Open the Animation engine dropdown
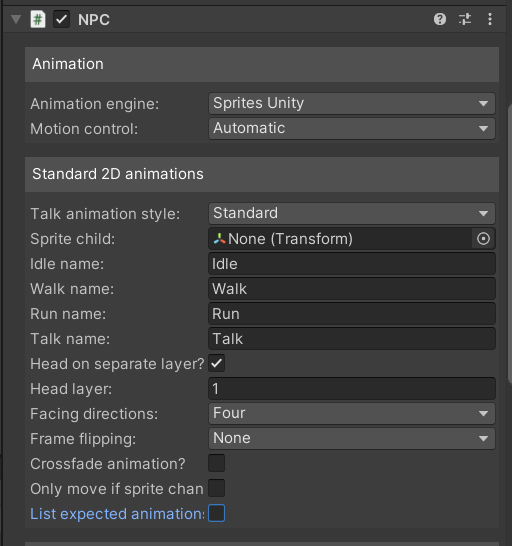 click(x=352, y=103)
